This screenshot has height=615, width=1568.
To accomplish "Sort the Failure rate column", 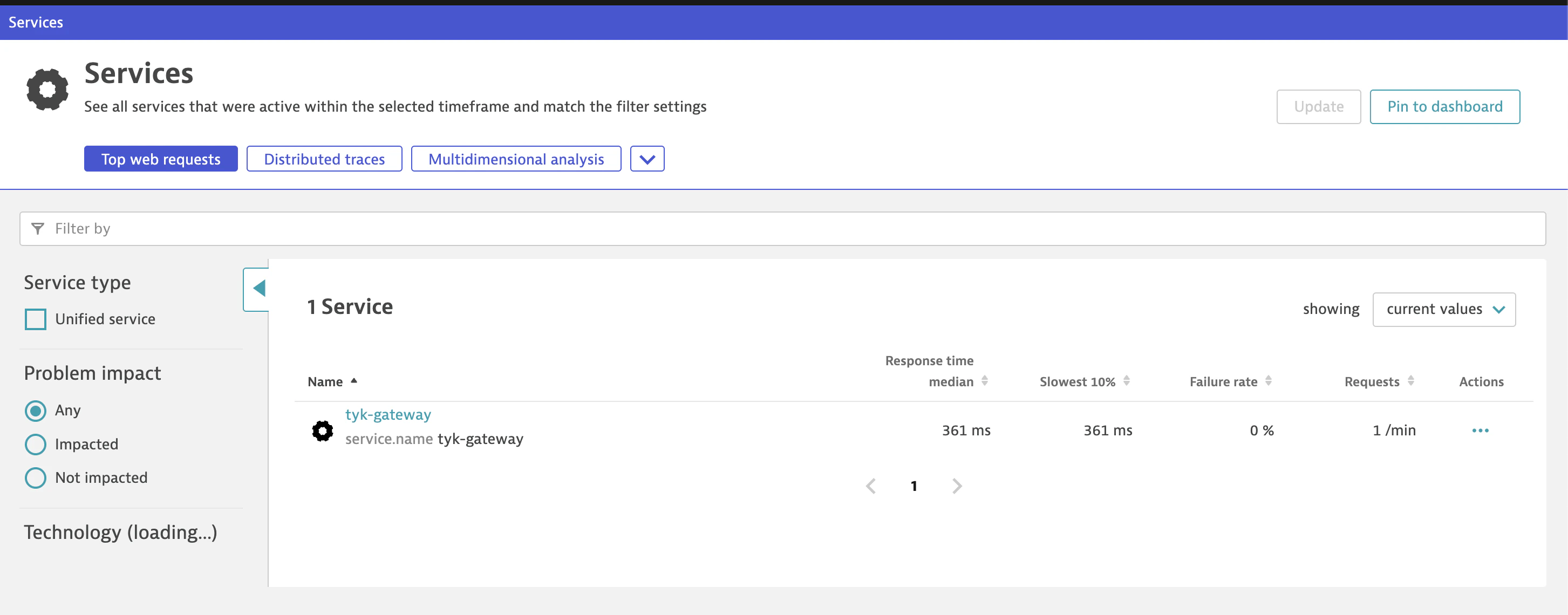I will tap(1270, 381).
